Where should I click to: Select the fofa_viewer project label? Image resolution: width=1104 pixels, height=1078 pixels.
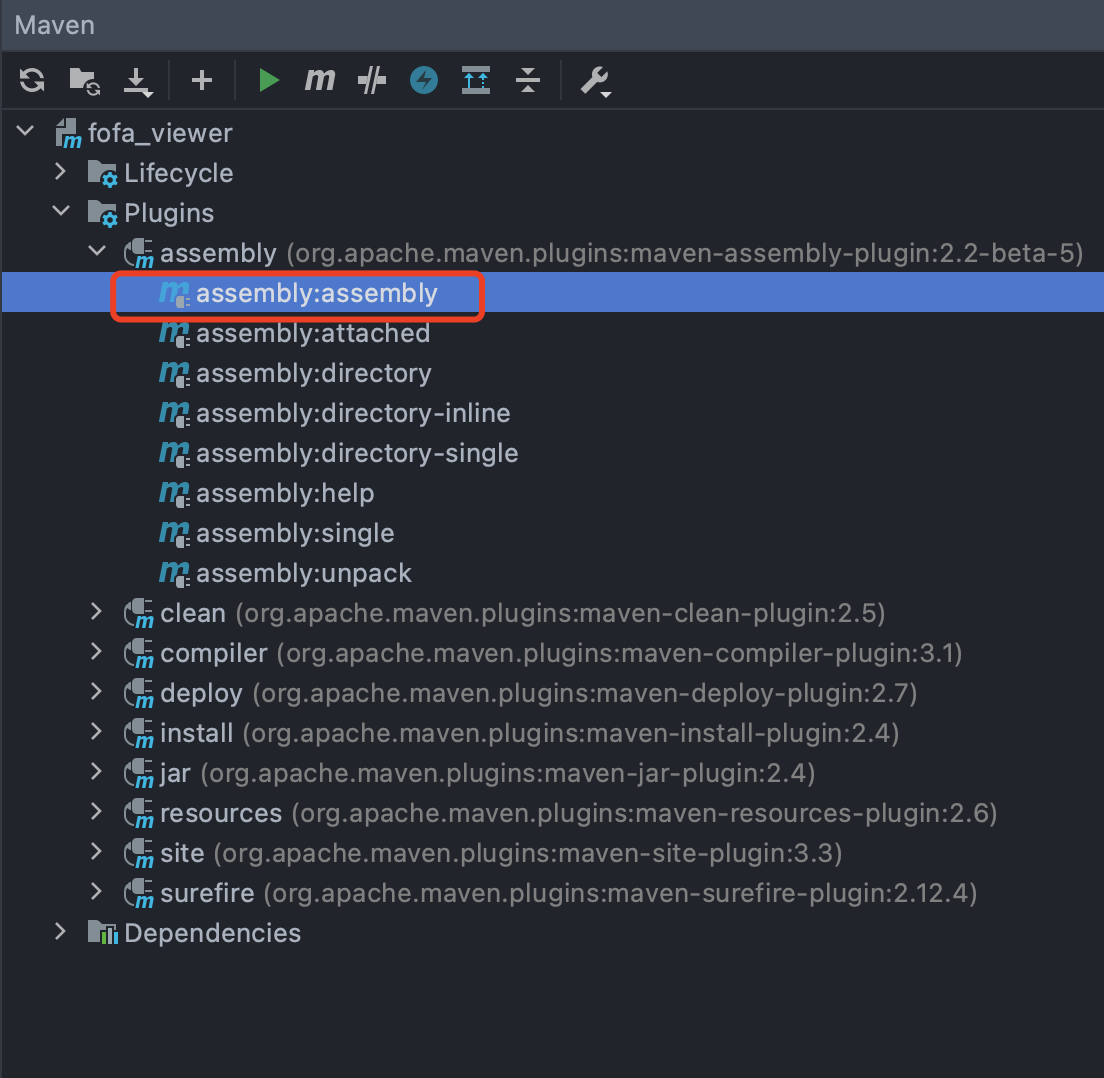[x=161, y=133]
